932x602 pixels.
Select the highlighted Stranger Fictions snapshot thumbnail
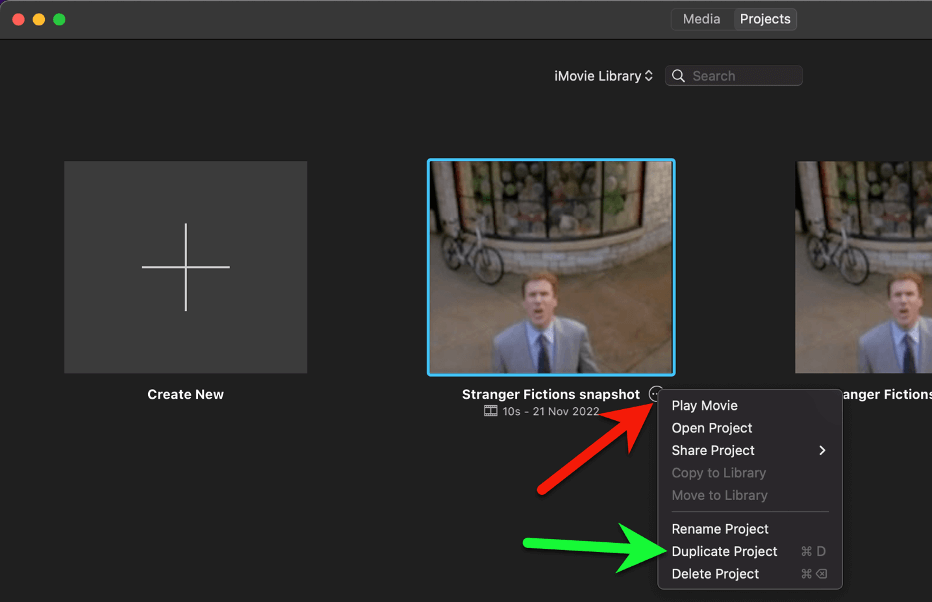pyautogui.click(x=551, y=267)
